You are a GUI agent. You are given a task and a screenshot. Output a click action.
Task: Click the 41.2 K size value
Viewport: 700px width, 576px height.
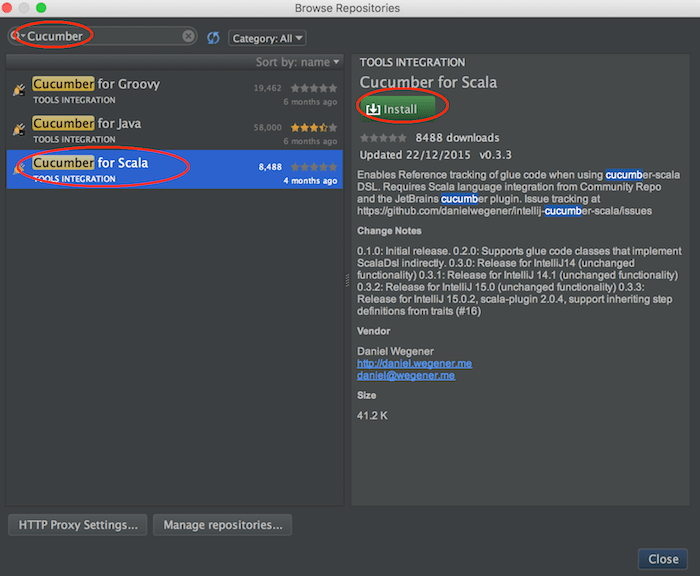[372, 416]
